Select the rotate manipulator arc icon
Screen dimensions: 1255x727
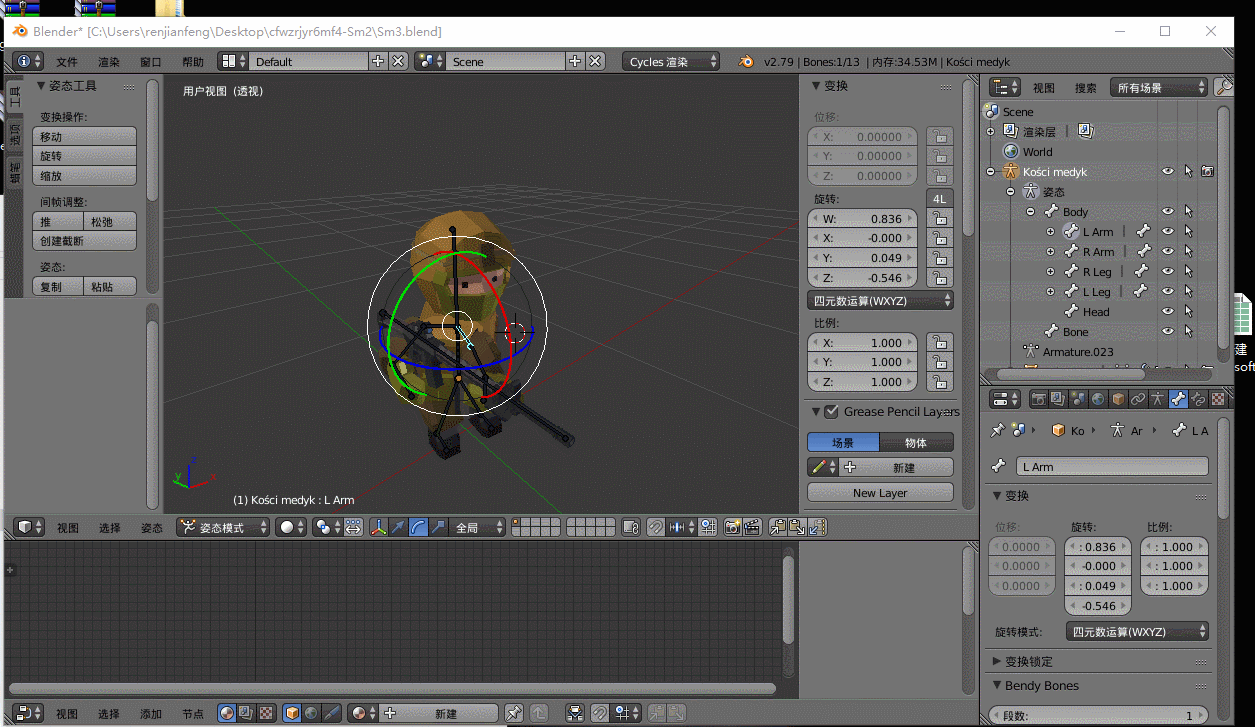coord(419,527)
